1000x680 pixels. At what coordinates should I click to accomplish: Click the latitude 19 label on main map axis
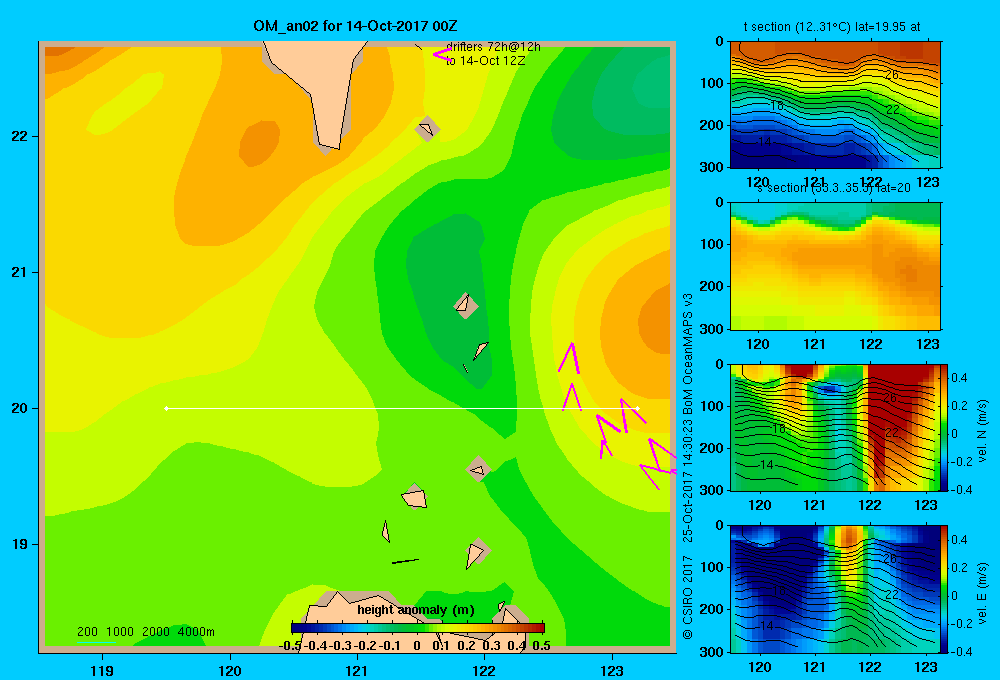coord(20,544)
